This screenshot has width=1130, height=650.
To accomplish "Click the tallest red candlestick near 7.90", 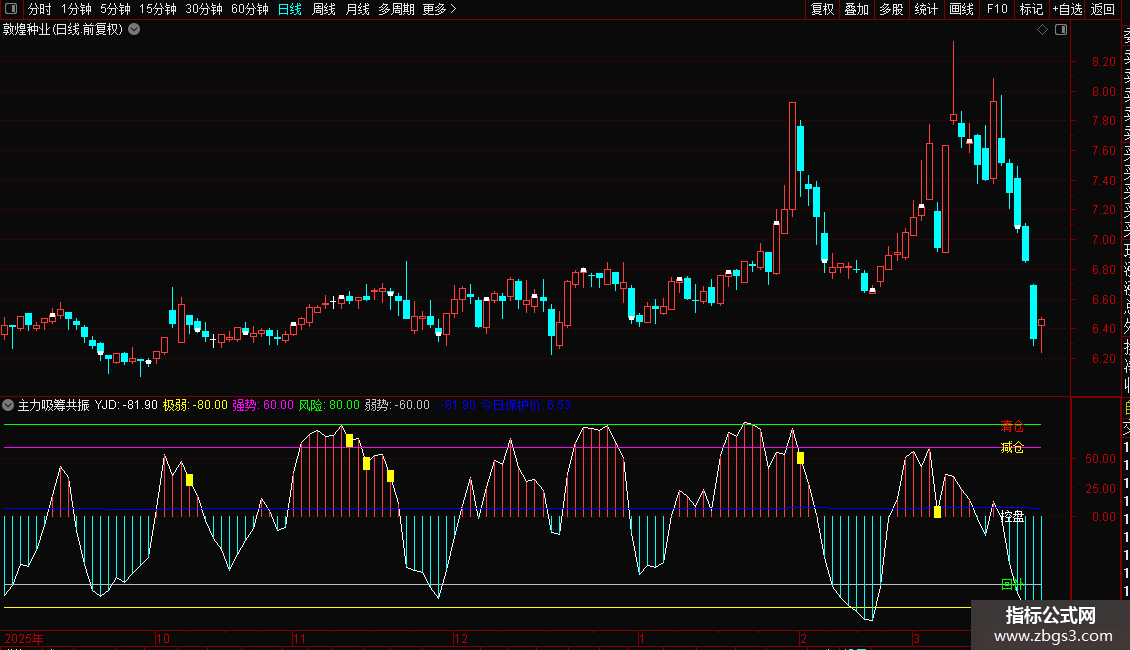I will 792,155.
